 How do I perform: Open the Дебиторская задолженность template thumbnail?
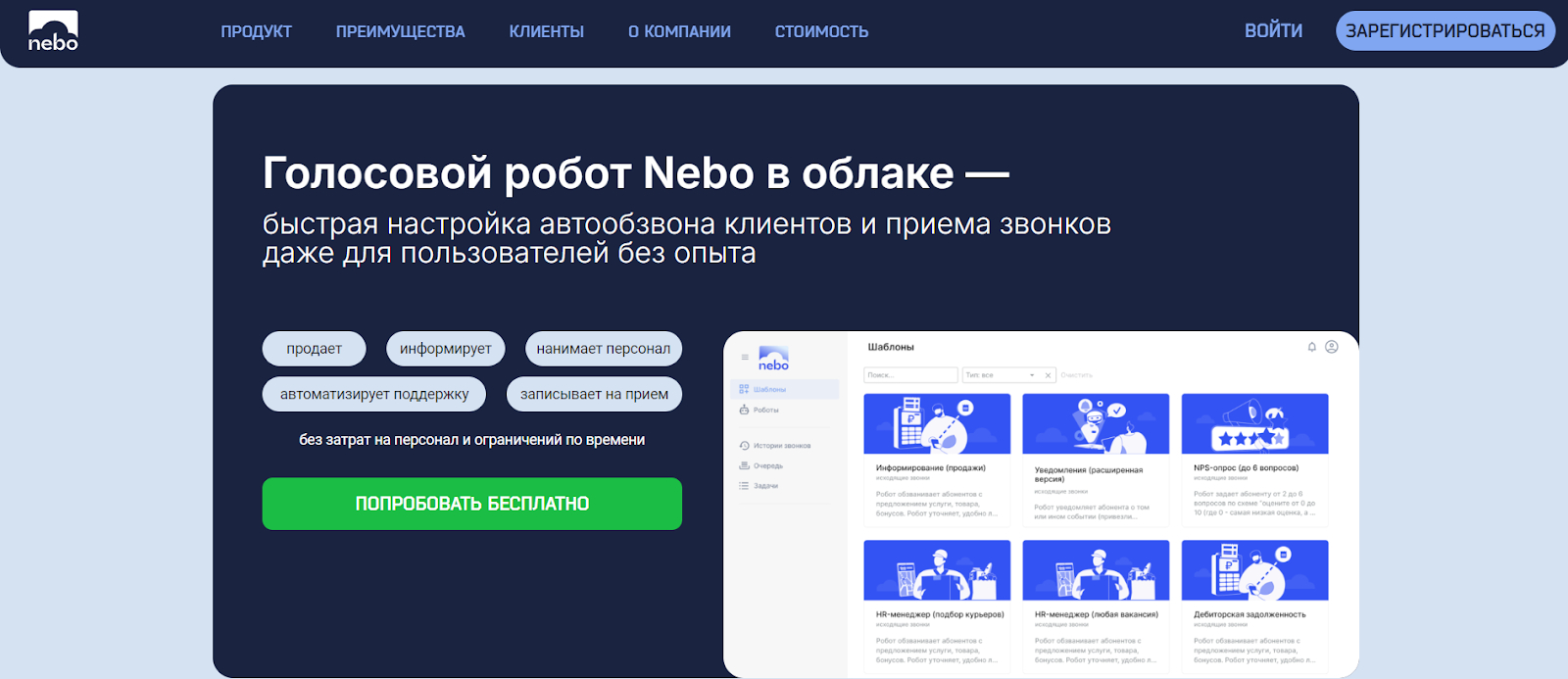1254,570
